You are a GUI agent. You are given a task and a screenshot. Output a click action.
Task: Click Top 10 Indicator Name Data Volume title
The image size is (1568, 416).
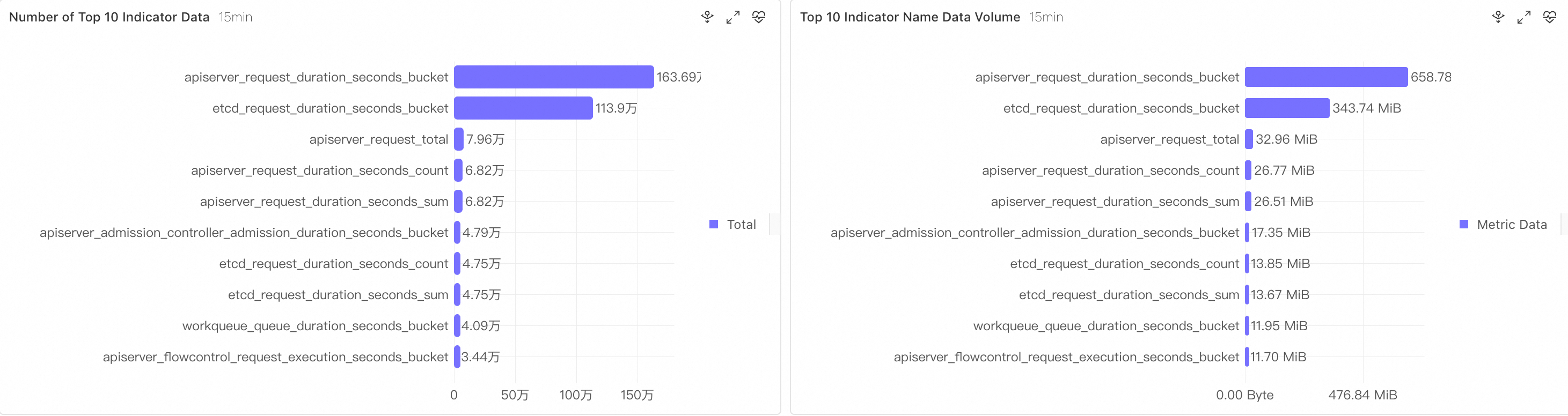(x=910, y=17)
